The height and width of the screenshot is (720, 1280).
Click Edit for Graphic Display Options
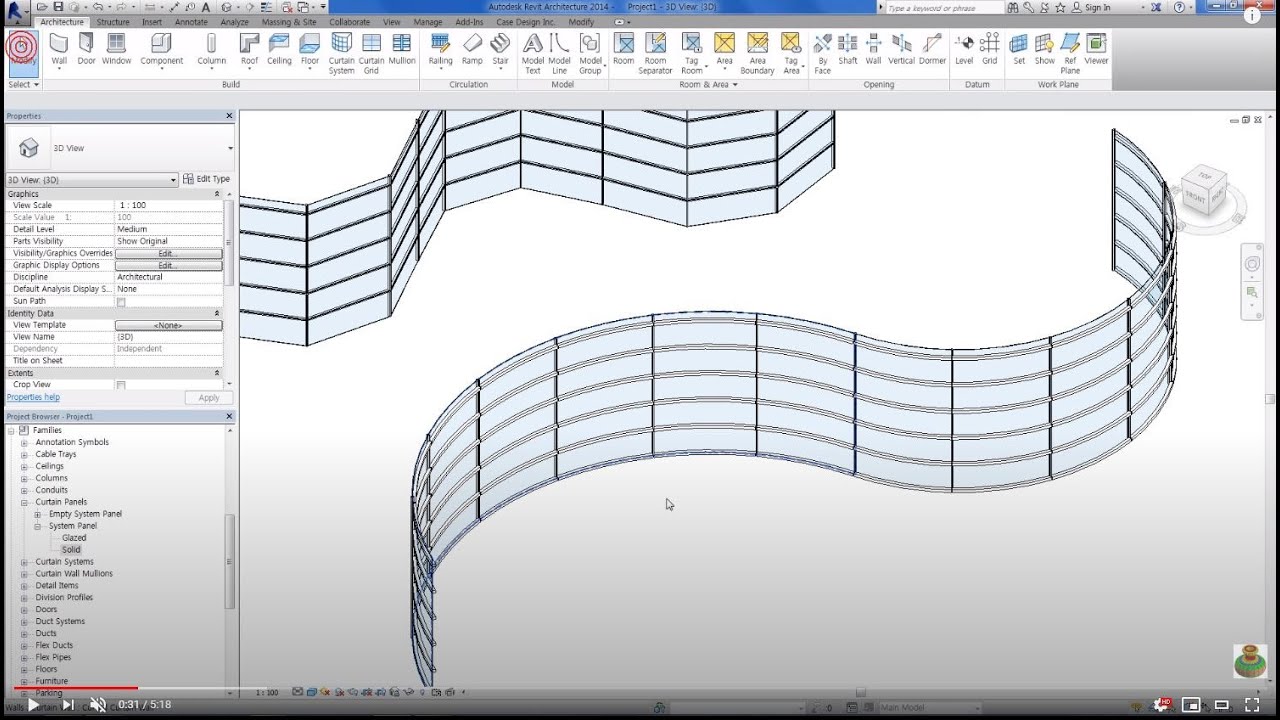pos(168,266)
